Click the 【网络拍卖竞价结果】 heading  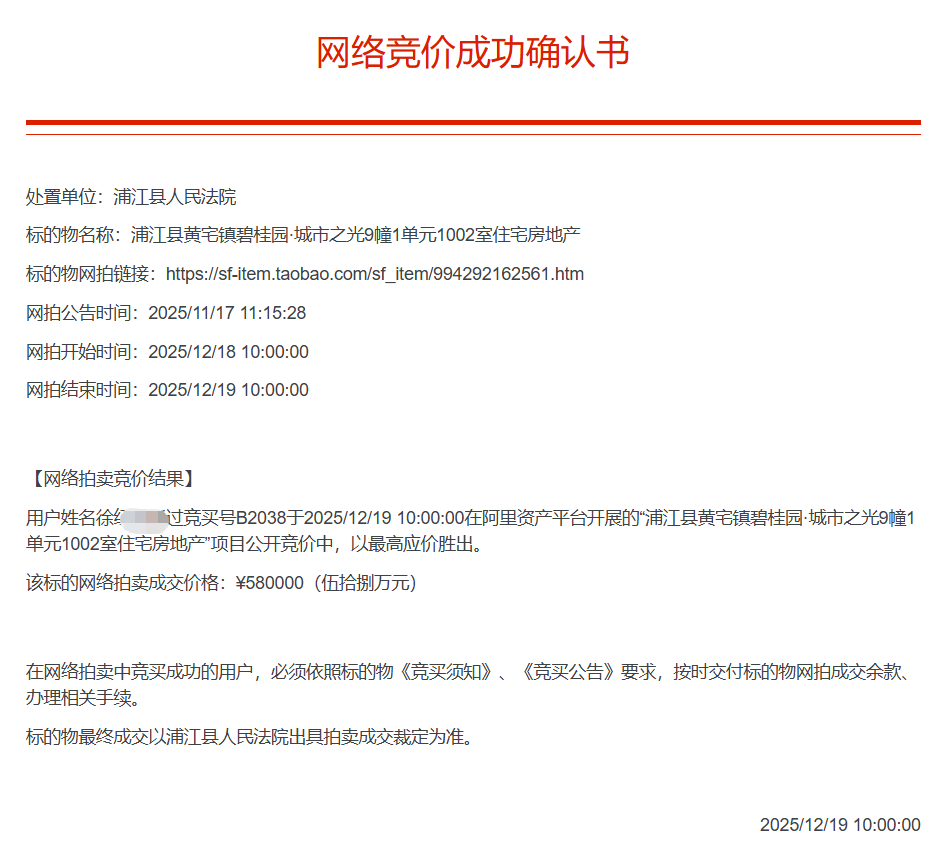(x=110, y=479)
